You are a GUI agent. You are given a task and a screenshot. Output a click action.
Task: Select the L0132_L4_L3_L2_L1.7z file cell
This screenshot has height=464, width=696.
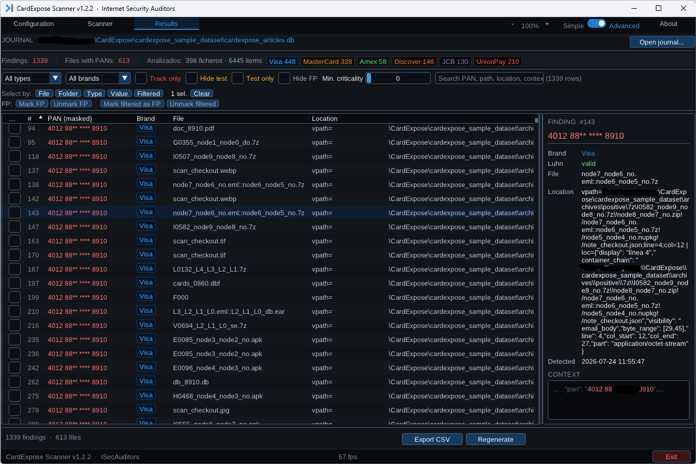(210, 269)
